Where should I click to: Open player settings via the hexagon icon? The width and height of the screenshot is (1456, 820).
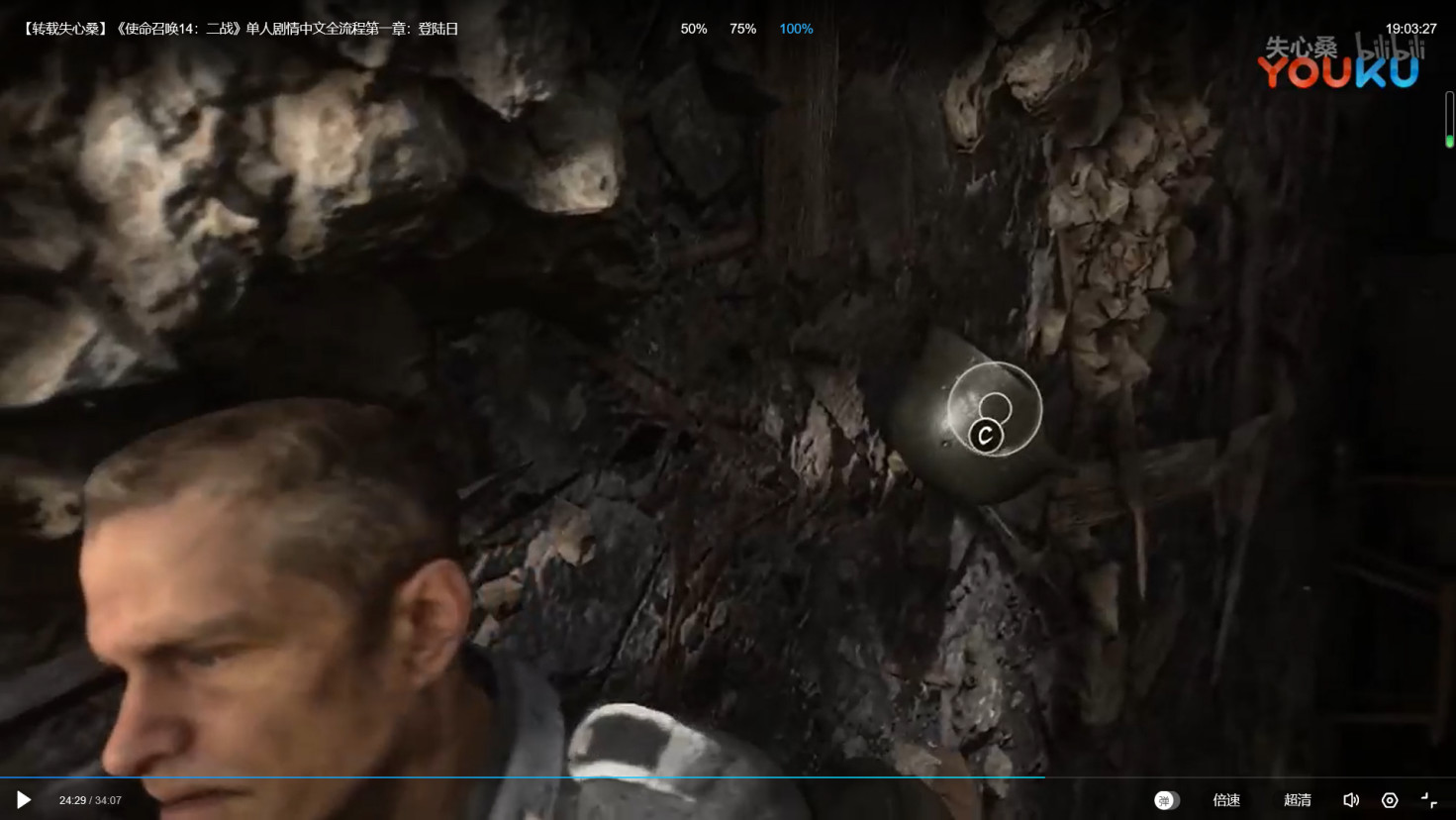(1390, 800)
